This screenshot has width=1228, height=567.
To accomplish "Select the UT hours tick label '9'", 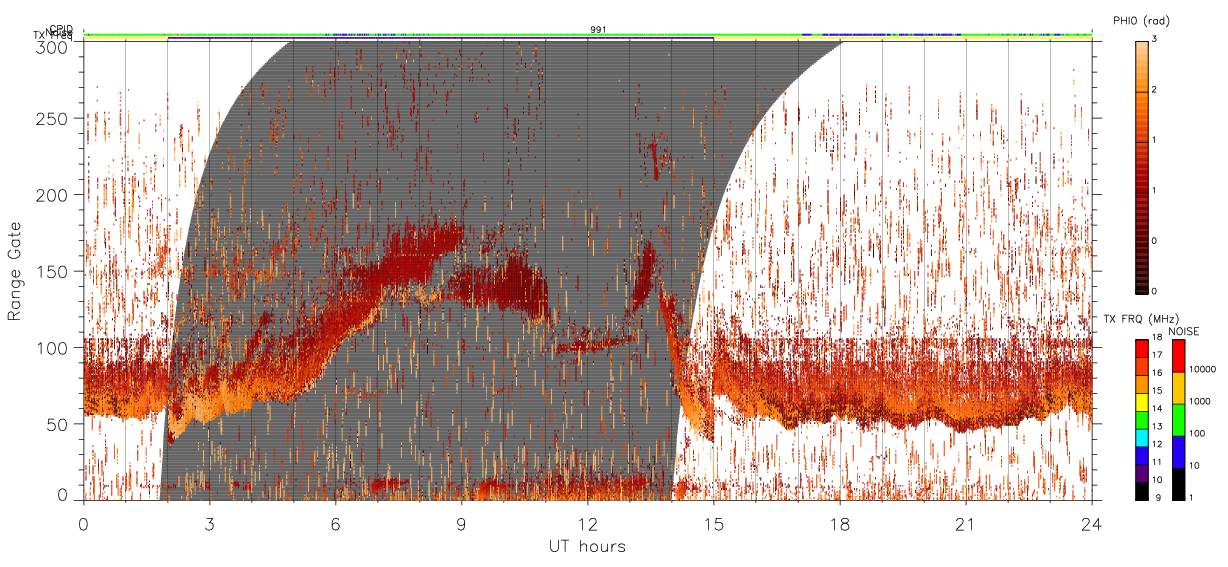I will coord(462,523).
